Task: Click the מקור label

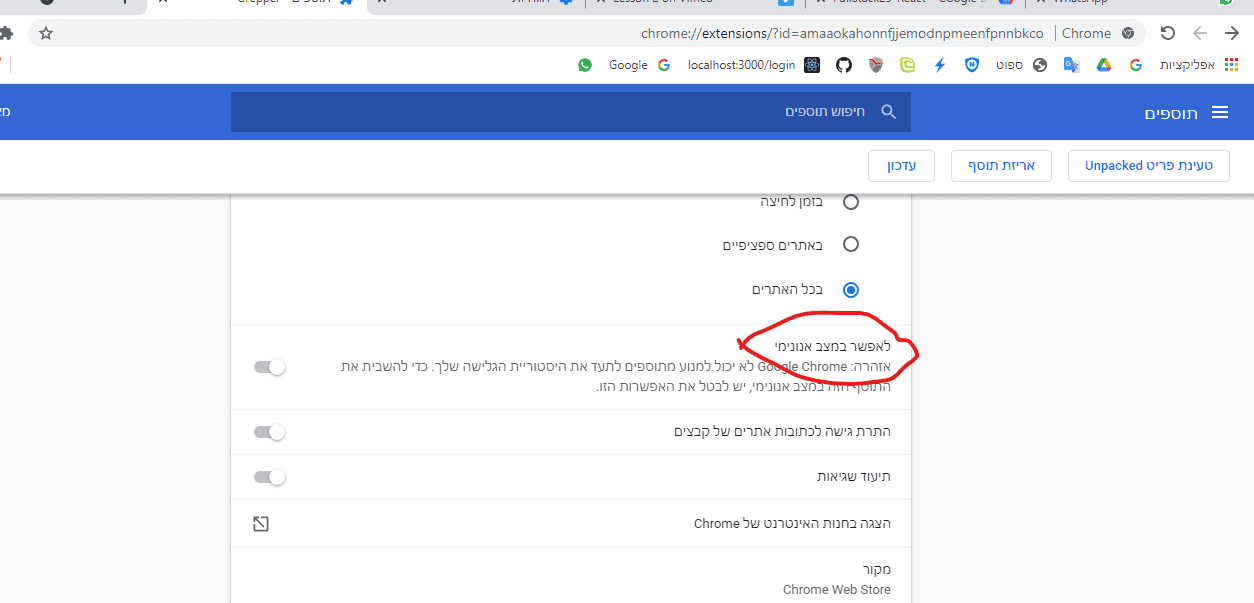Action: (877, 569)
